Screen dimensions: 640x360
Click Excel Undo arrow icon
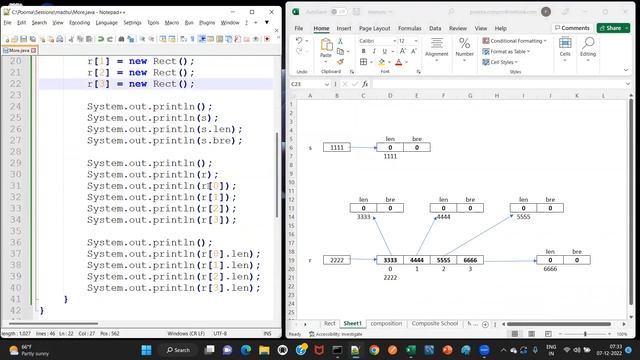pyautogui.click(x=299, y=41)
